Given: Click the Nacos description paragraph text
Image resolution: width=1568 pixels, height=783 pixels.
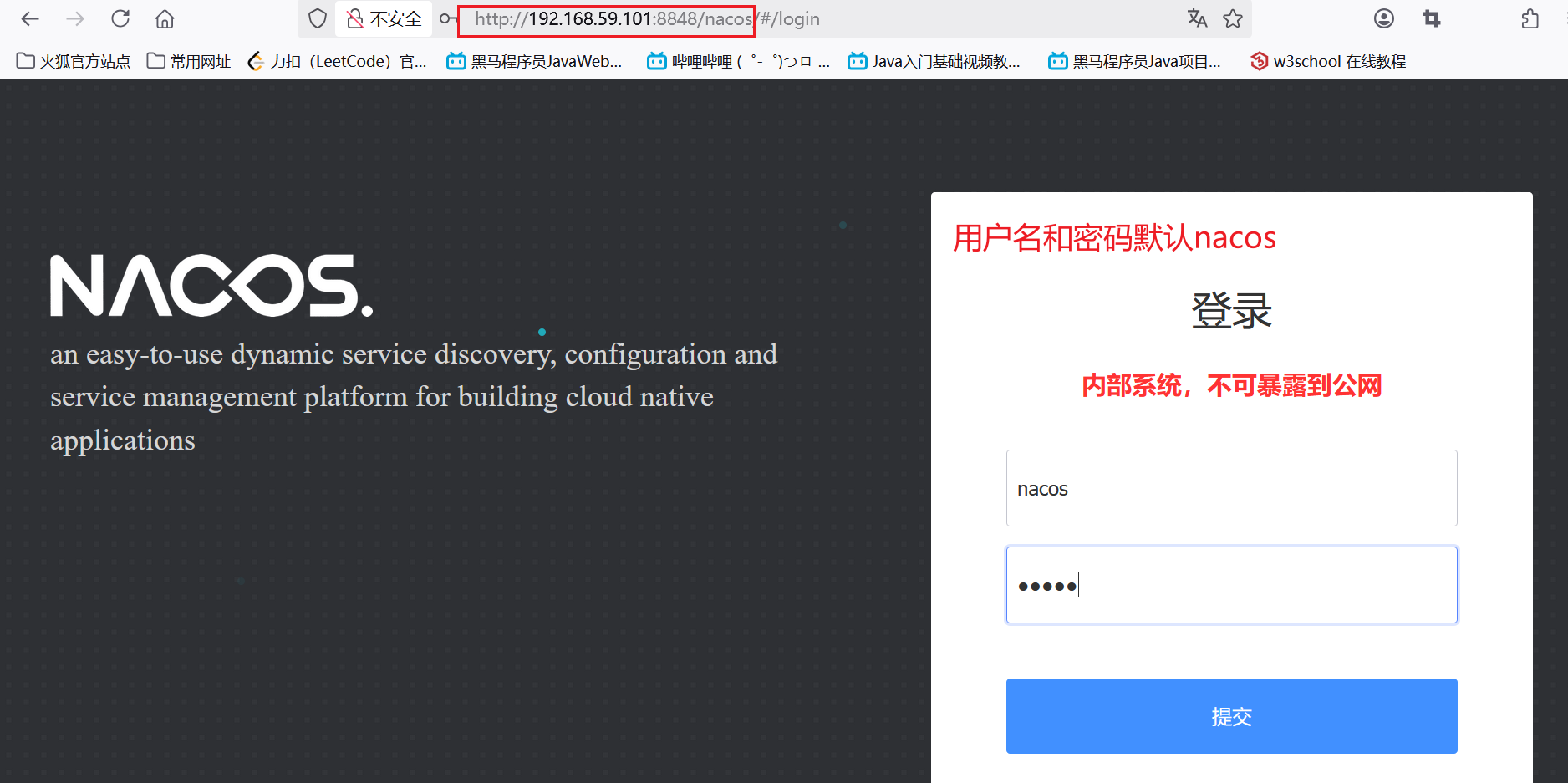Looking at the screenshot, I should point(414,397).
